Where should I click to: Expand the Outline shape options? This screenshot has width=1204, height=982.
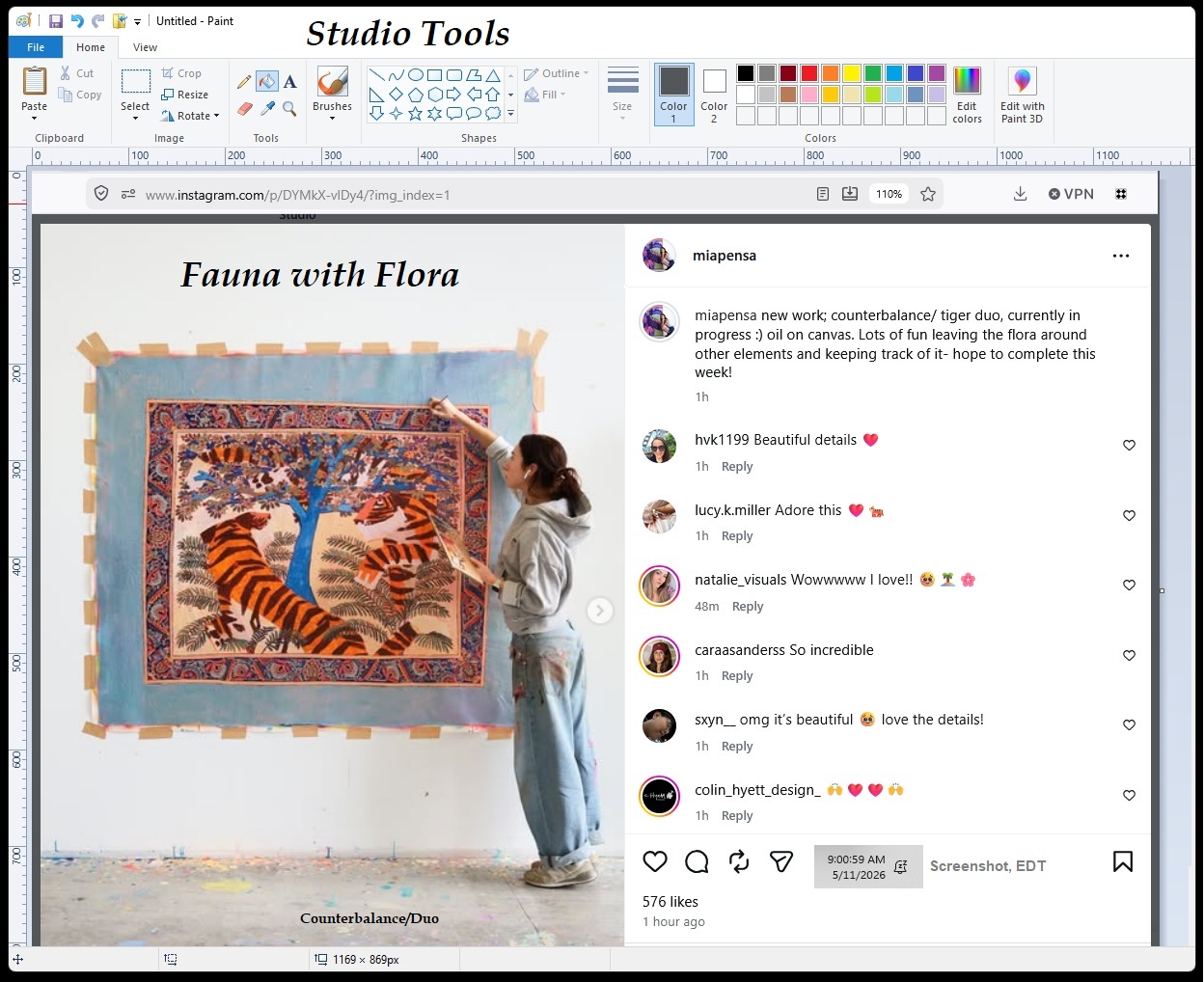556,73
